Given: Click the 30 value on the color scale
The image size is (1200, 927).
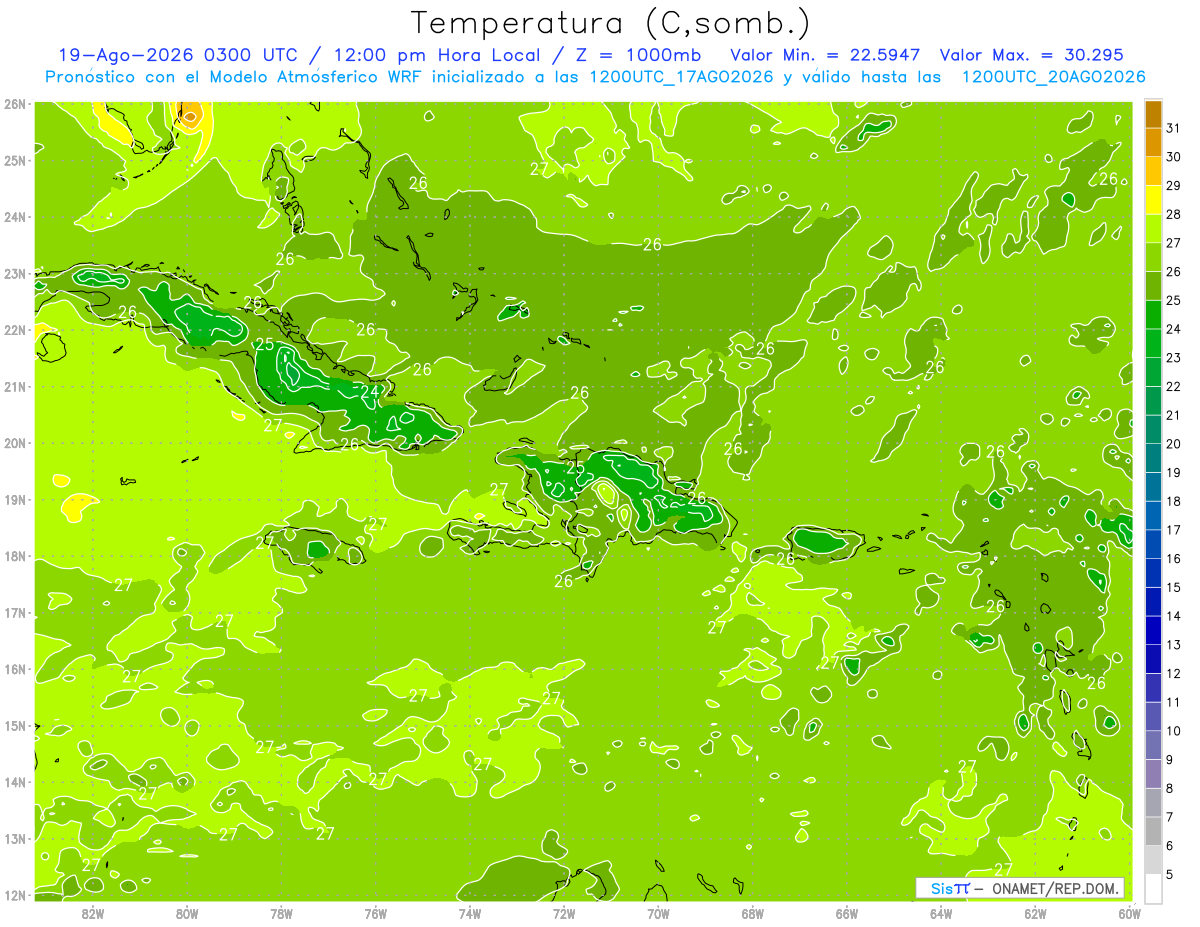Looking at the screenshot, I should pos(1174,157).
